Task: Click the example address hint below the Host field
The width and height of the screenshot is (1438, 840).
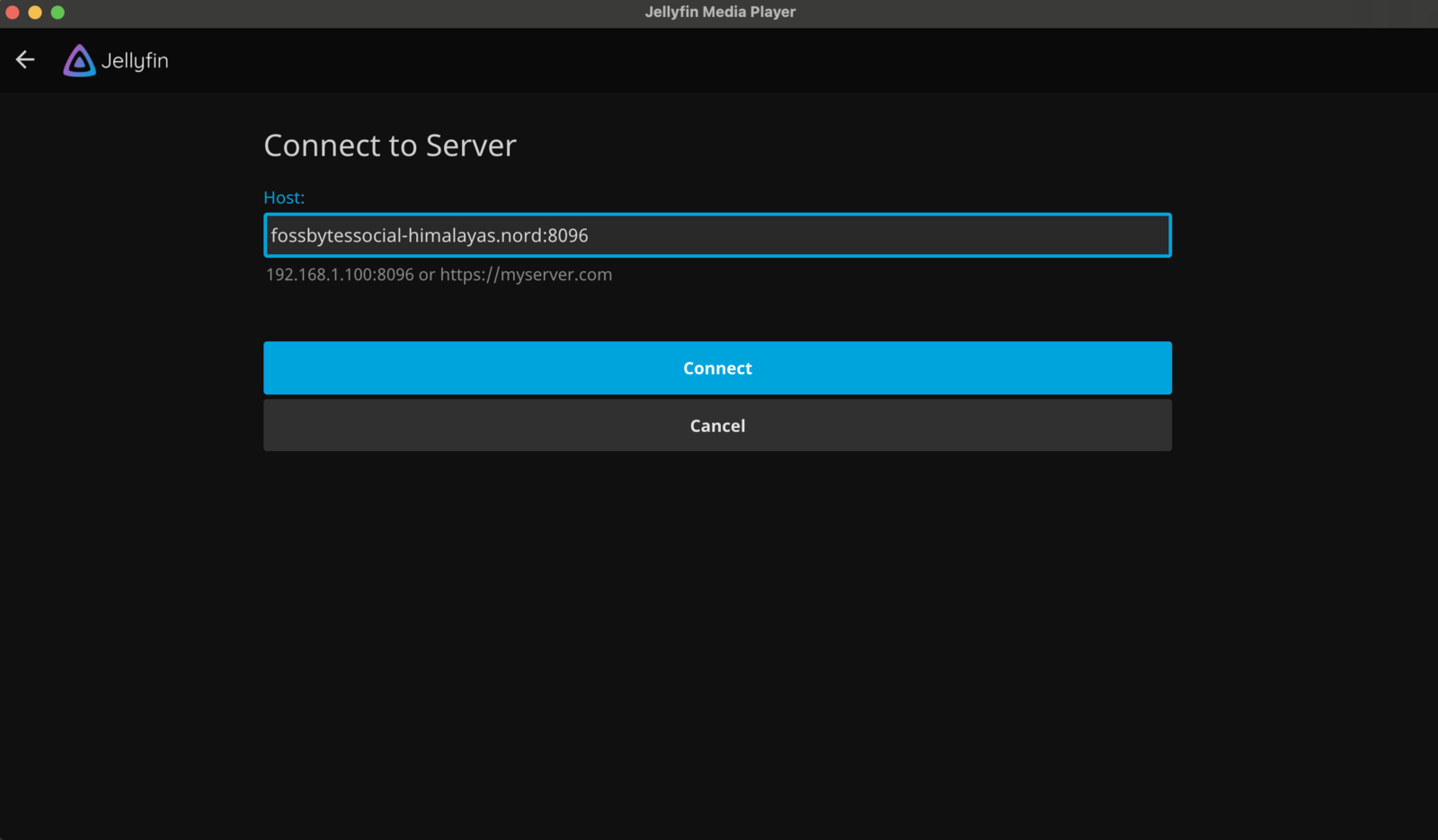Action: click(x=438, y=274)
